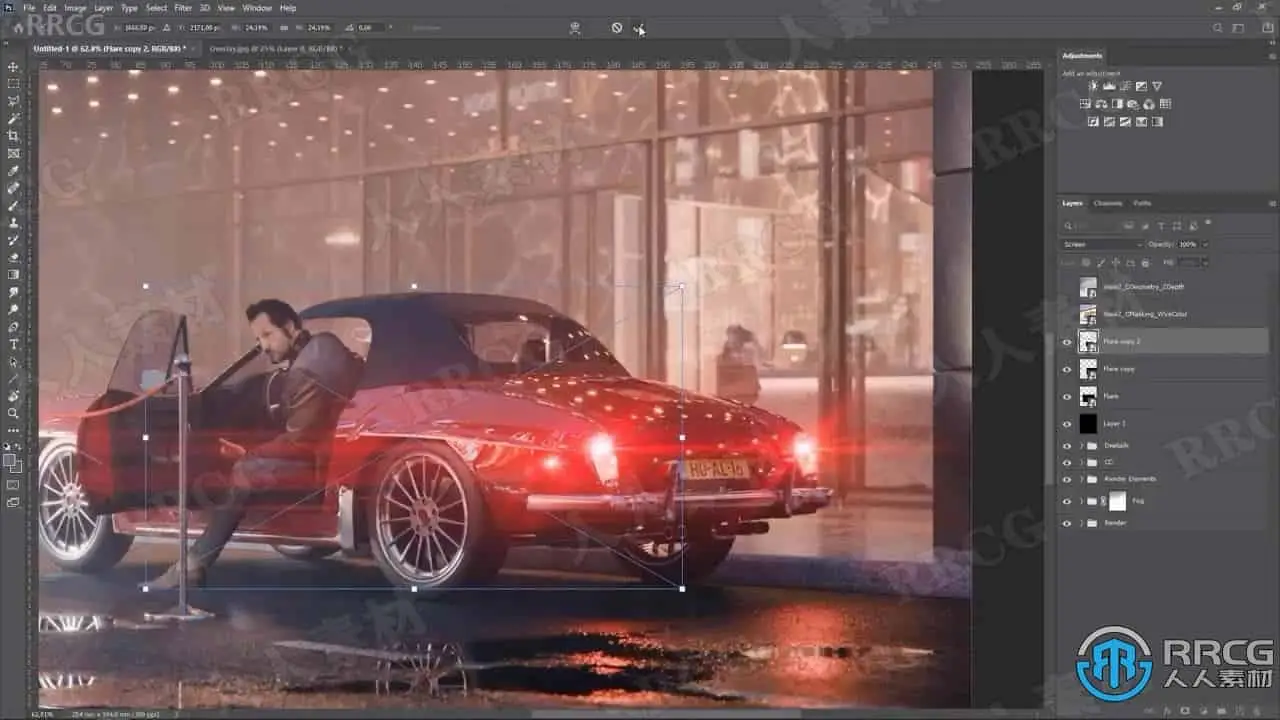Select the Clone Stamp tool
This screenshot has width=1280, height=720.
click(x=13, y=222)
